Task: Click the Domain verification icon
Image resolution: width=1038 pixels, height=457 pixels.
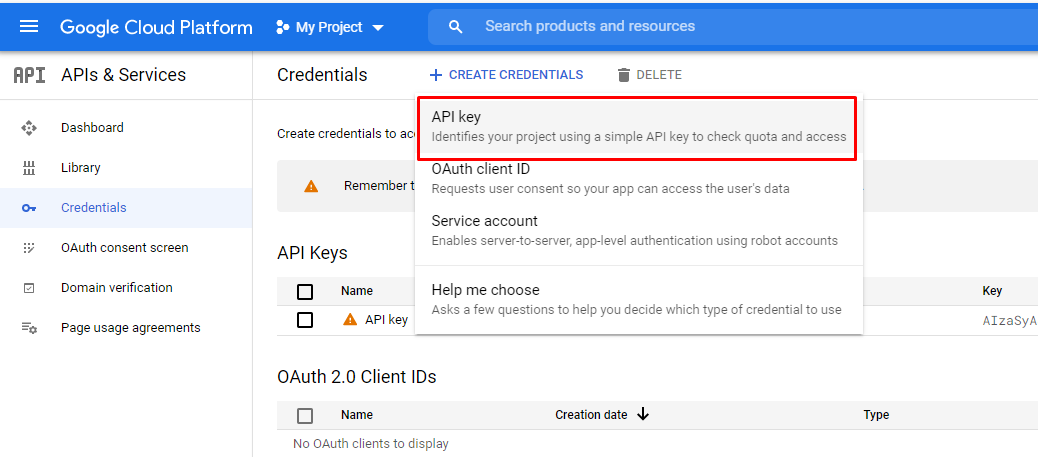Action: (x=28, y=288)
